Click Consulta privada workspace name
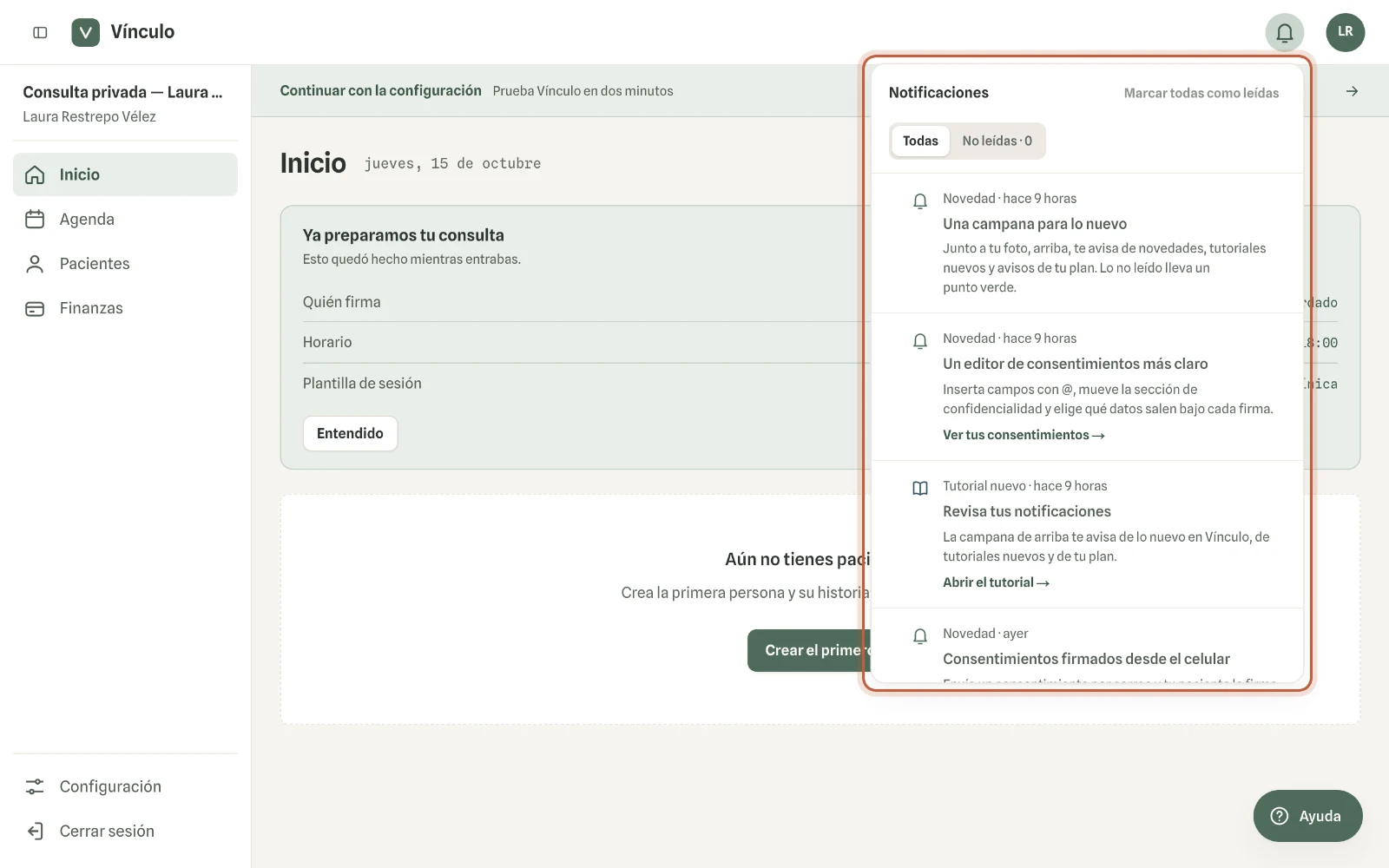The width and height of the screenshot is (1389, 868). click(122, 92)
